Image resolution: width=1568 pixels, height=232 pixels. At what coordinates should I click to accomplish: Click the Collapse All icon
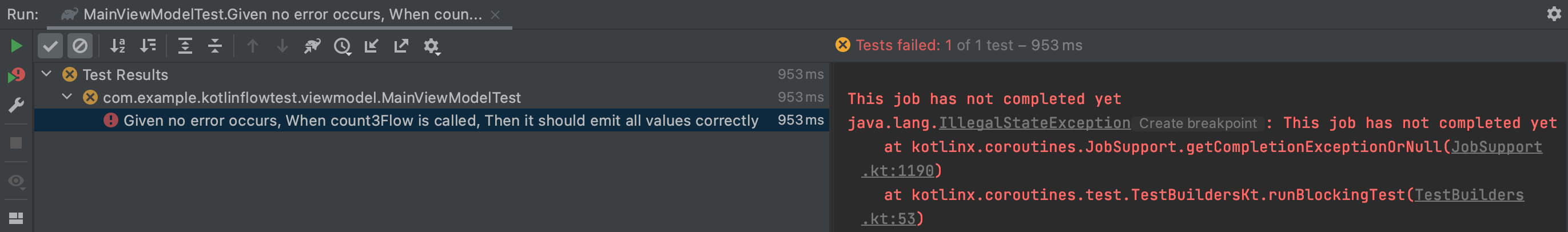(215, 46)
